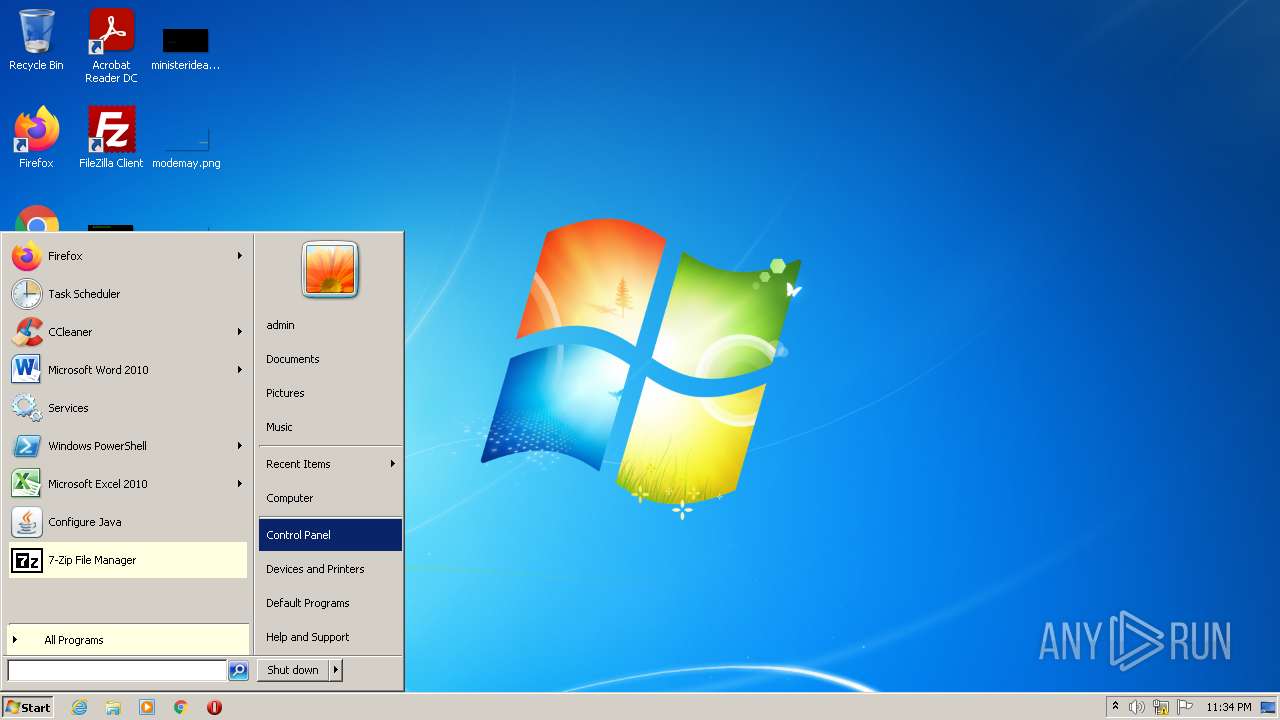1280x720 pixels.
Task: Launch 7-Zip File Manager
Action: coord(128,560)
